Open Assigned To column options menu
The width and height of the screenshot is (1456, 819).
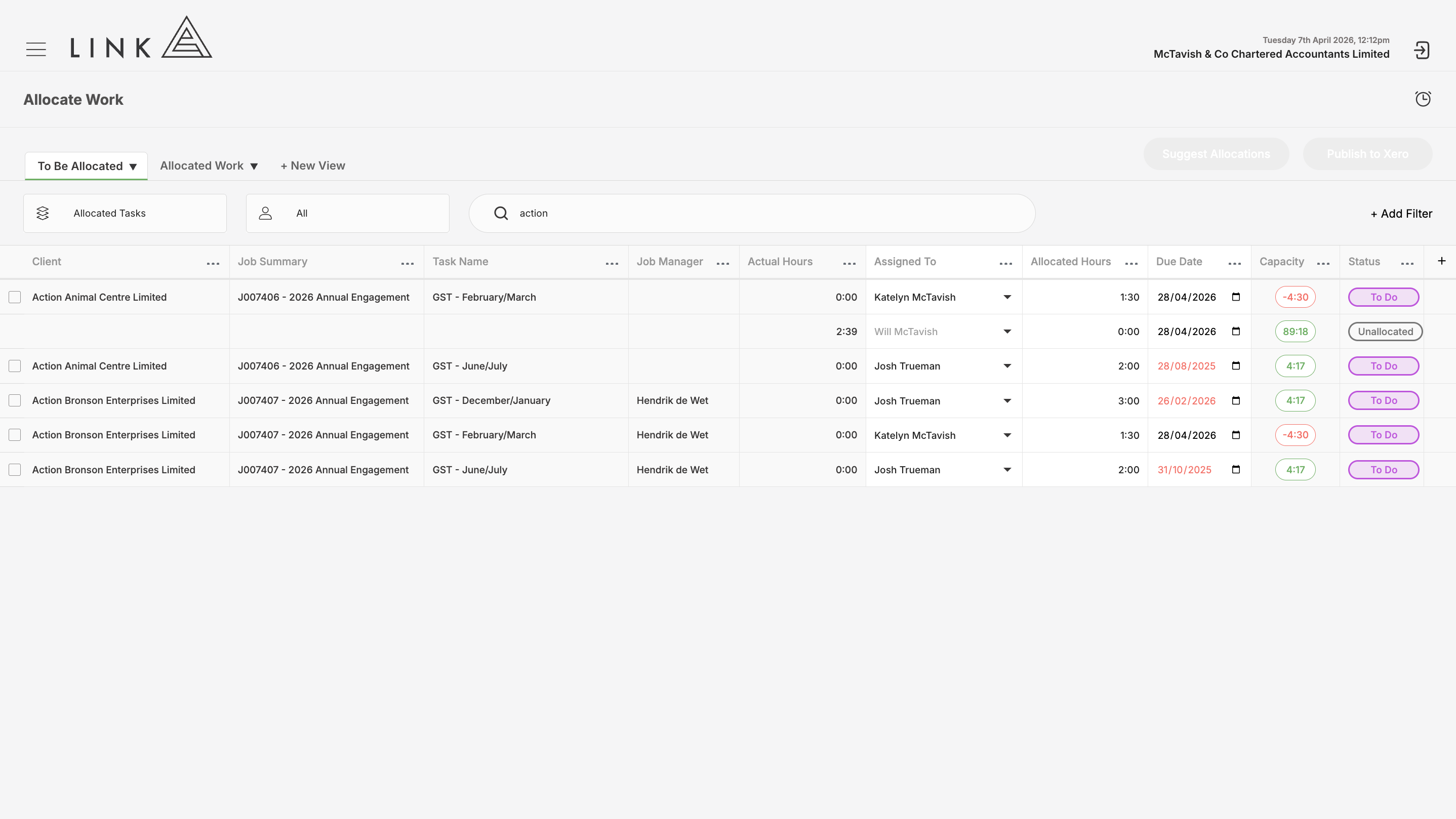[1005, 263]
